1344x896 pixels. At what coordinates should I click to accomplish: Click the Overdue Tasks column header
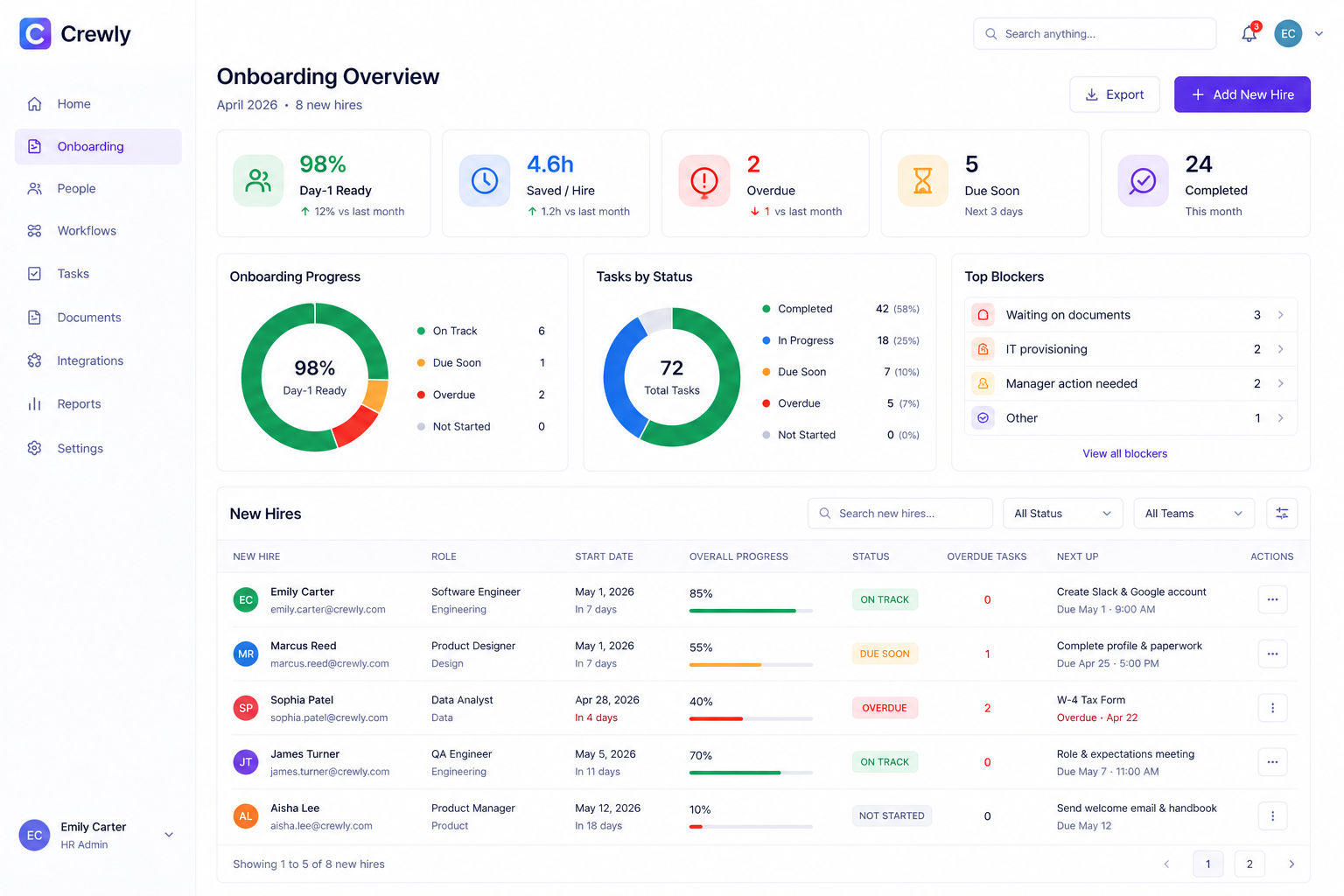click(986, 556)
